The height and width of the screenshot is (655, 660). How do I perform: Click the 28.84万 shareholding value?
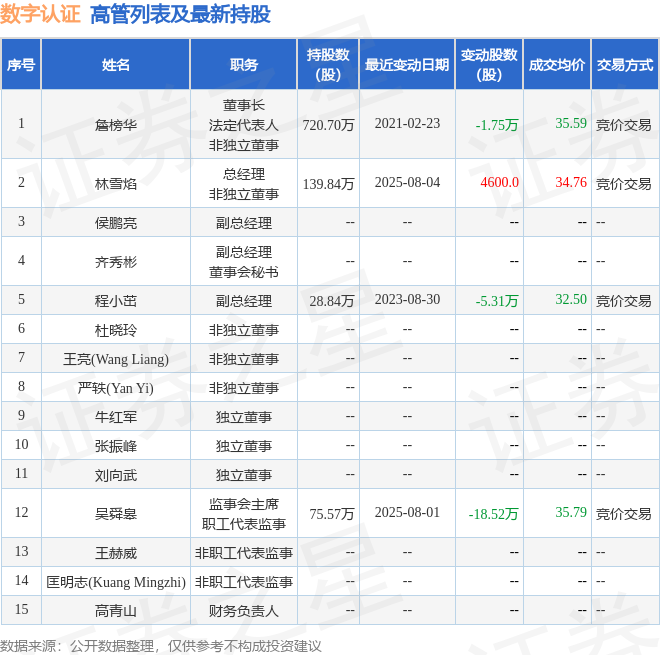click(332, 301)
